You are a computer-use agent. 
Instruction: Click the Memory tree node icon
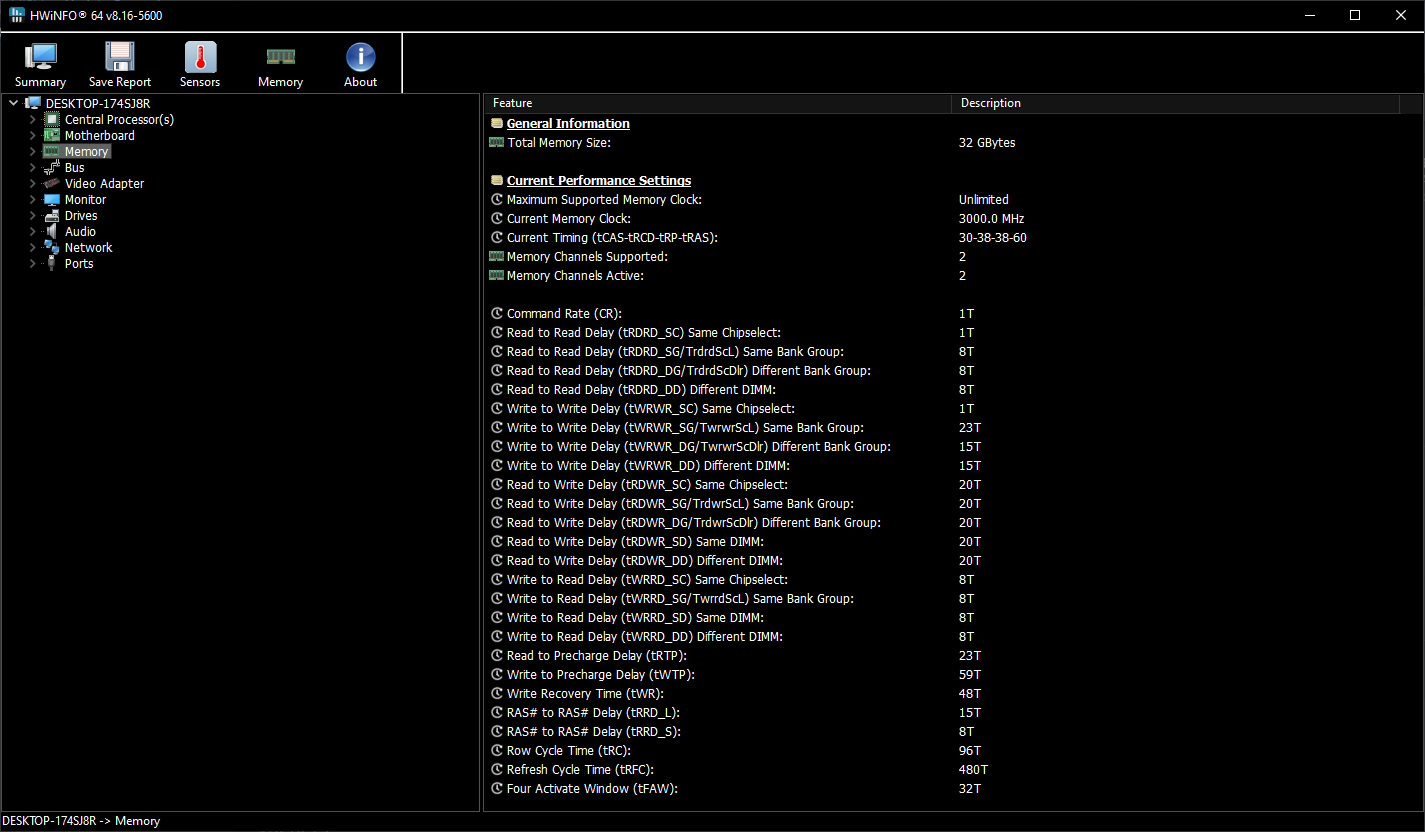[51, 152]
